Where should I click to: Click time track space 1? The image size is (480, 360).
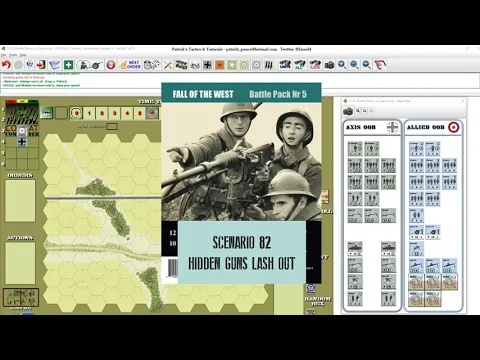tap(89, 113)
